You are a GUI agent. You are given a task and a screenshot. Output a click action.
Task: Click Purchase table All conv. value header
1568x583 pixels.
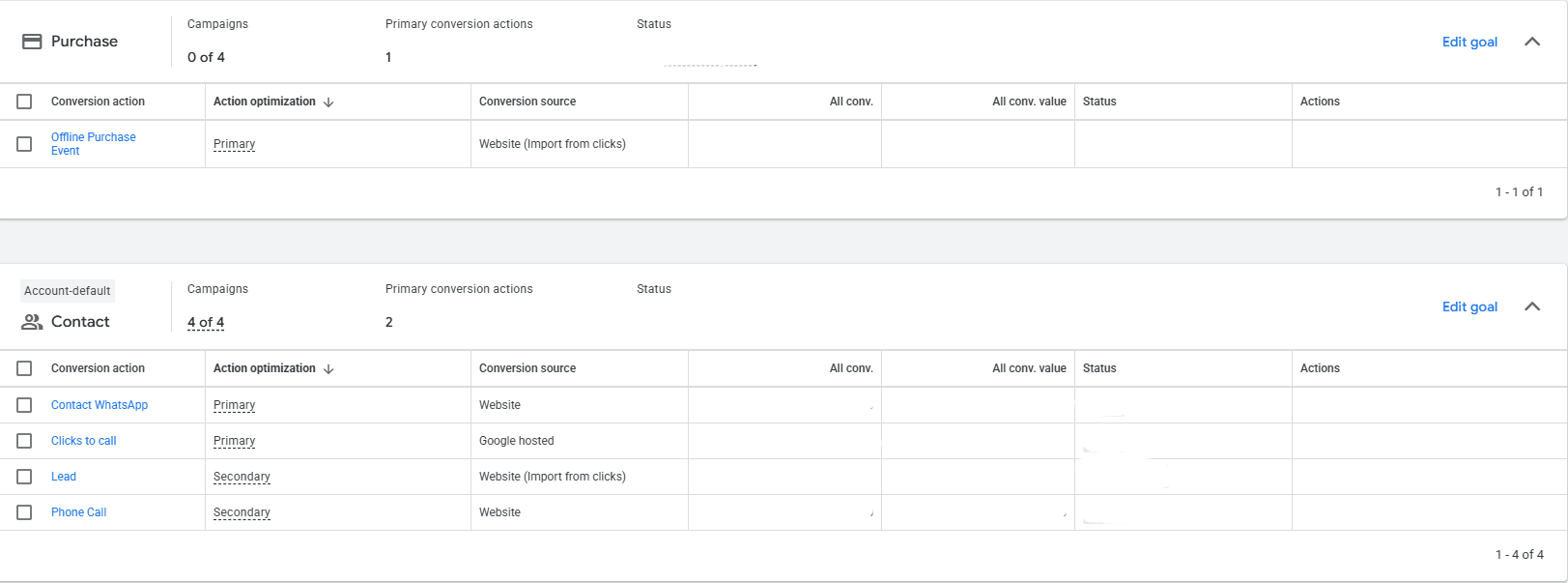click(1029, 102)
